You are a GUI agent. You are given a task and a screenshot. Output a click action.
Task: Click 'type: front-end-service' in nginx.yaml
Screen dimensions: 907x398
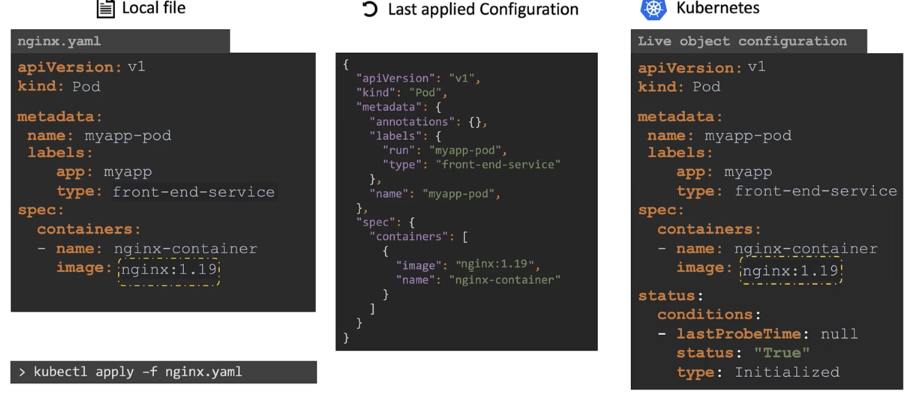165,191
